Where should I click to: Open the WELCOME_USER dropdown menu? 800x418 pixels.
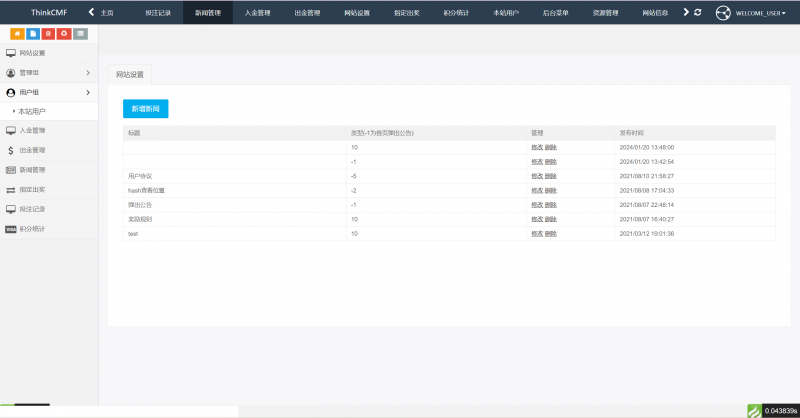click(x=761, y=13)
